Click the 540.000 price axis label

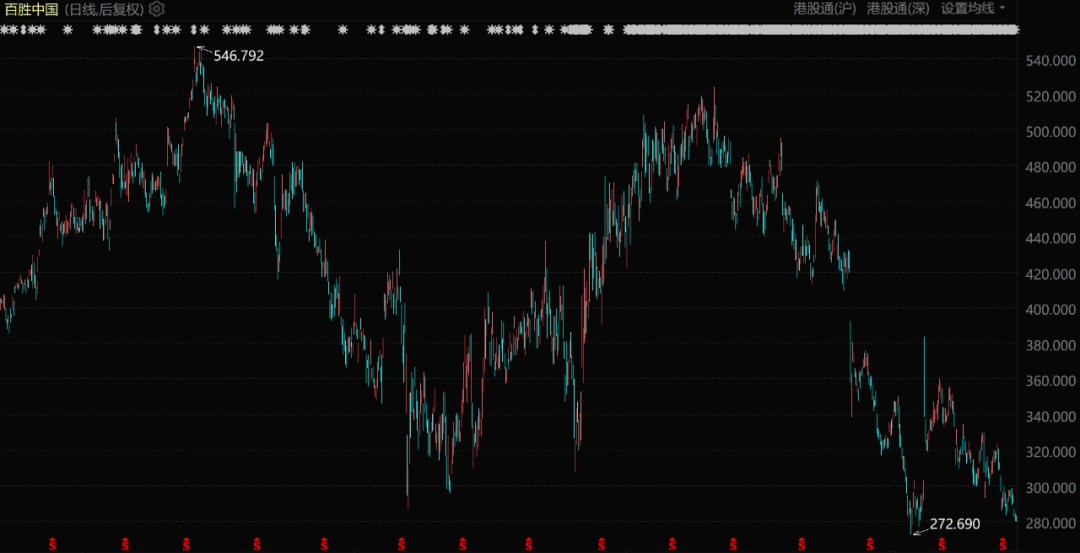click(1051, 61)
